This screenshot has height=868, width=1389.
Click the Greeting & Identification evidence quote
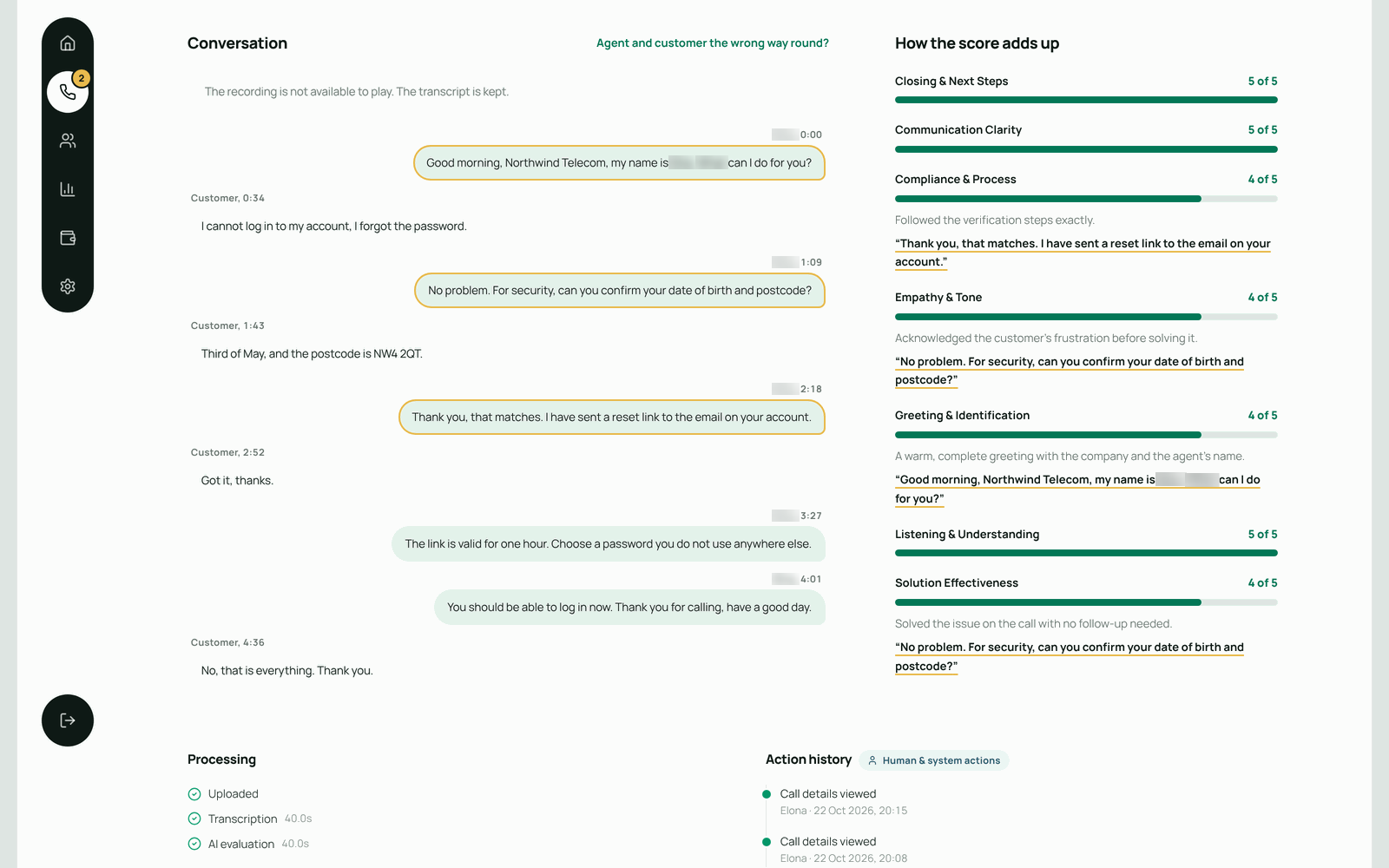pos(1077,489)
